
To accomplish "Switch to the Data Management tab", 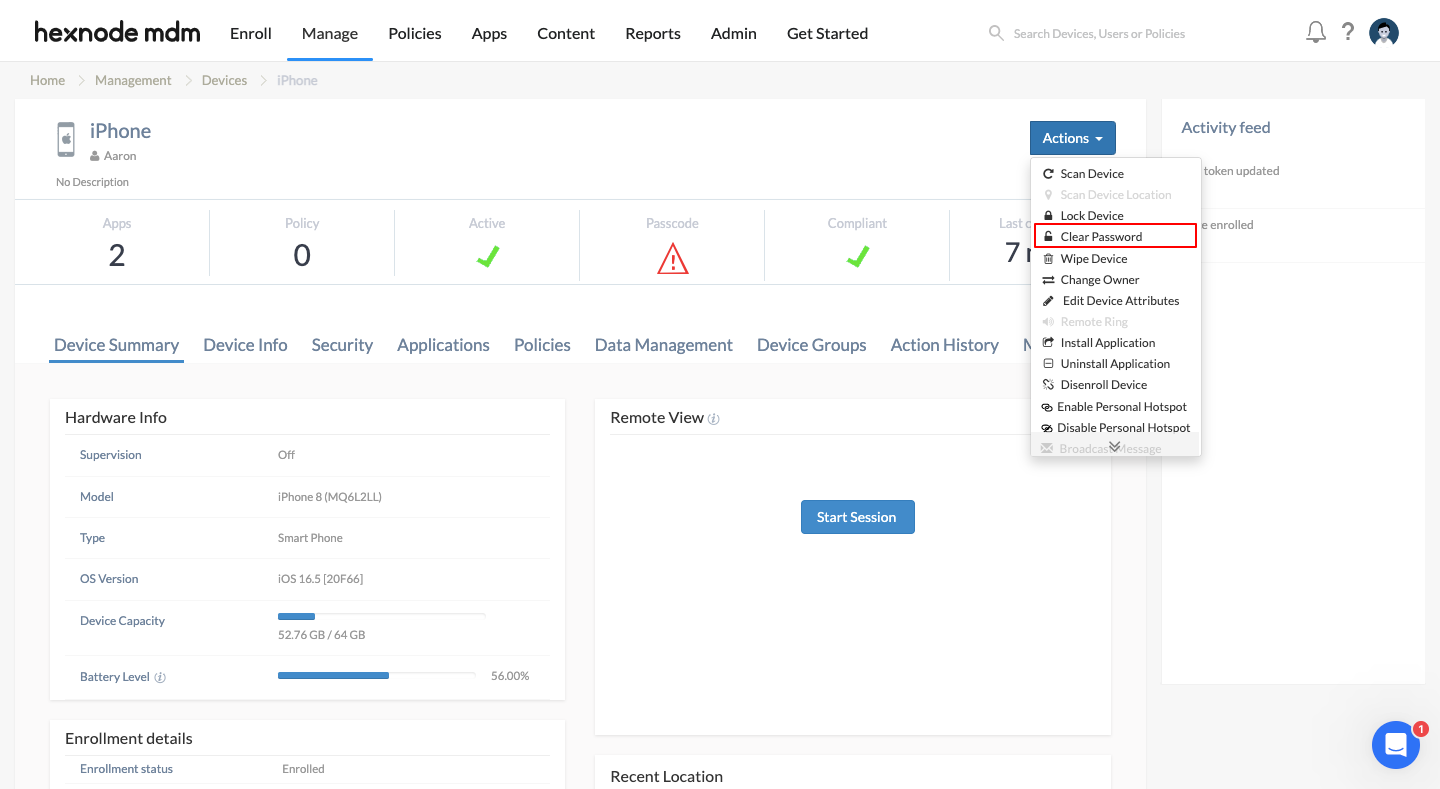I will coord(664,345).
